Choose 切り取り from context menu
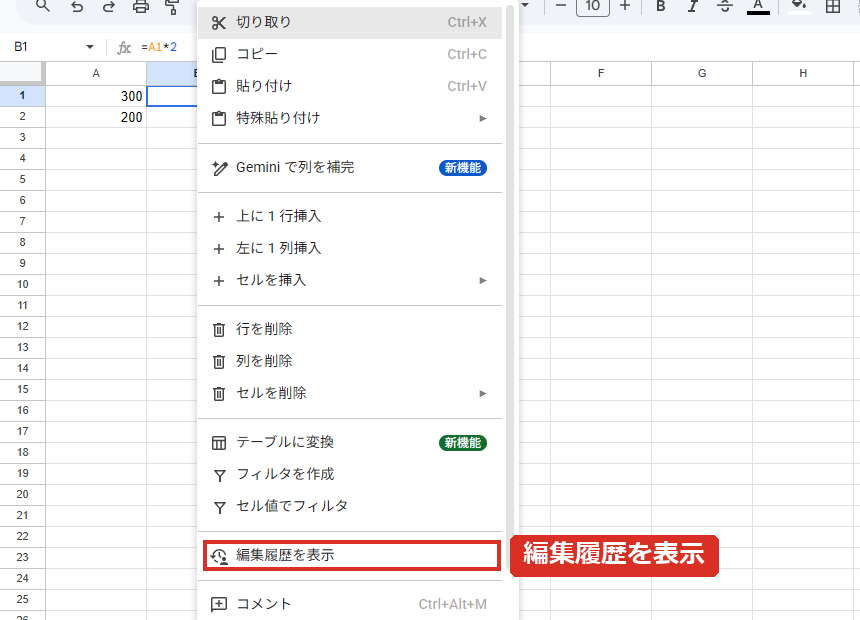860x620 pixels. (350, 22)
